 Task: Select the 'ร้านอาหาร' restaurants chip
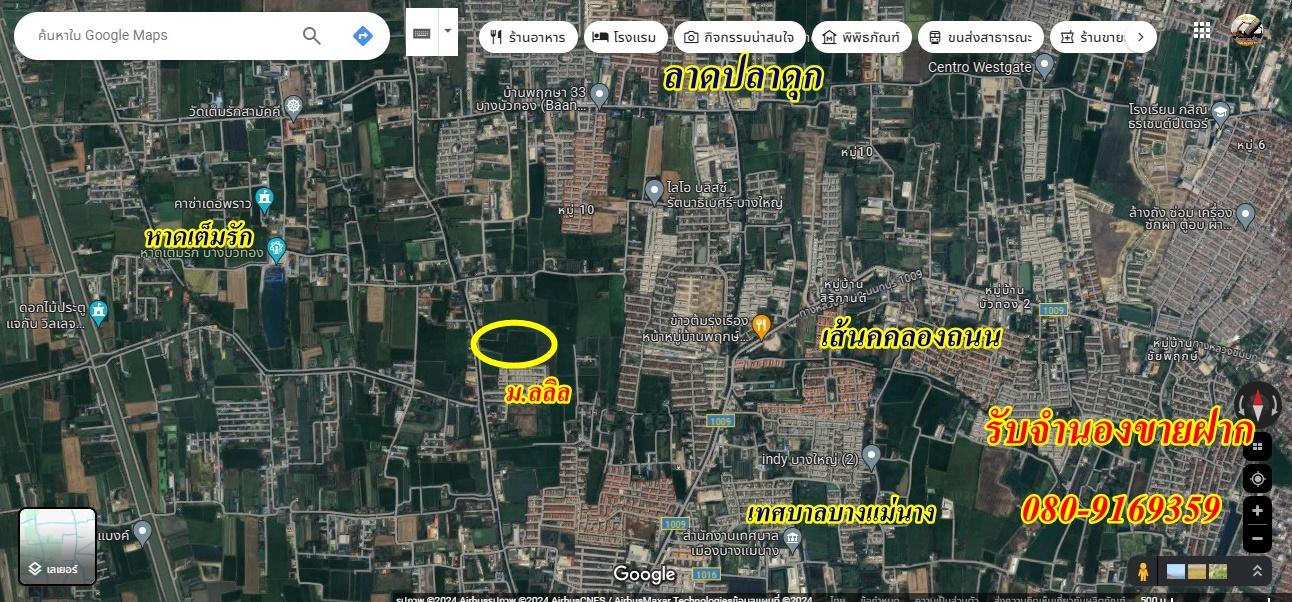point(528,38)
